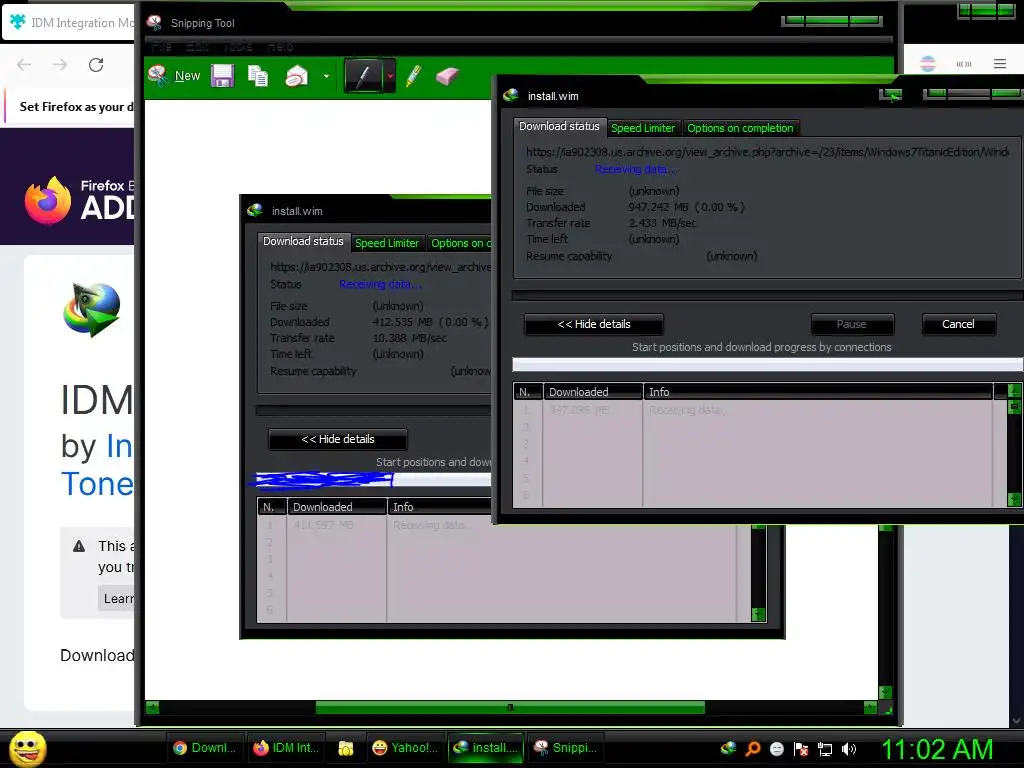The image size is (1024, 768).
Task: Open the folder icon on the taskbar
Action: (x=345, y=748)
